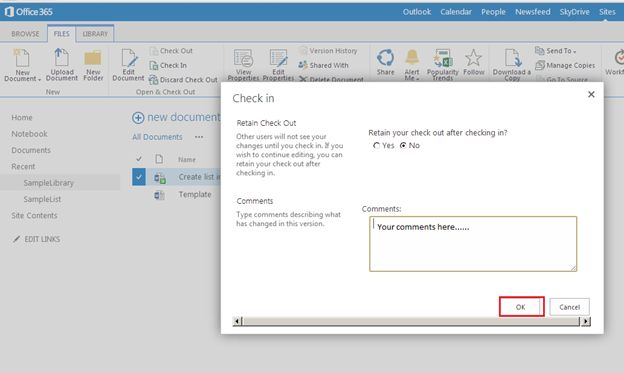Click the View Properties icon
624x373 pixels.
pos(243,59)
